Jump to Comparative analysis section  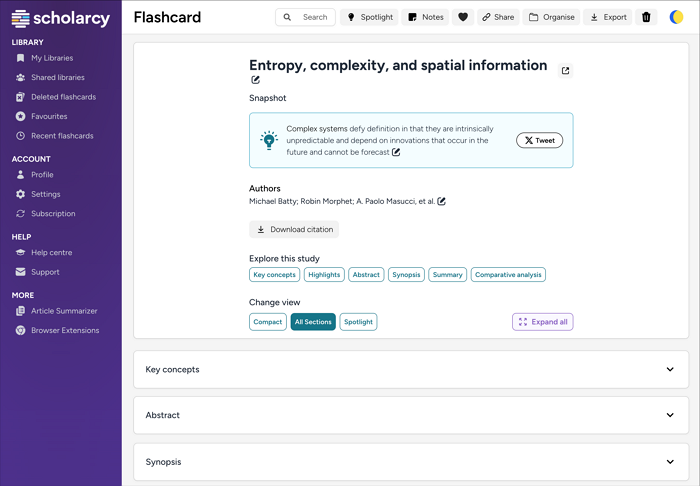[508, 275]
